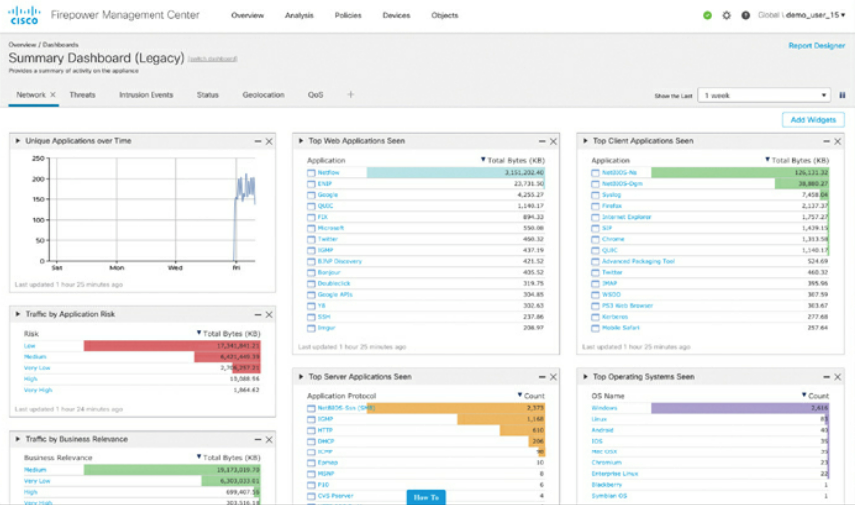Viewport: 855px width, 505px height.
Task: Open the Objects menu
Action: click(445, 15)
